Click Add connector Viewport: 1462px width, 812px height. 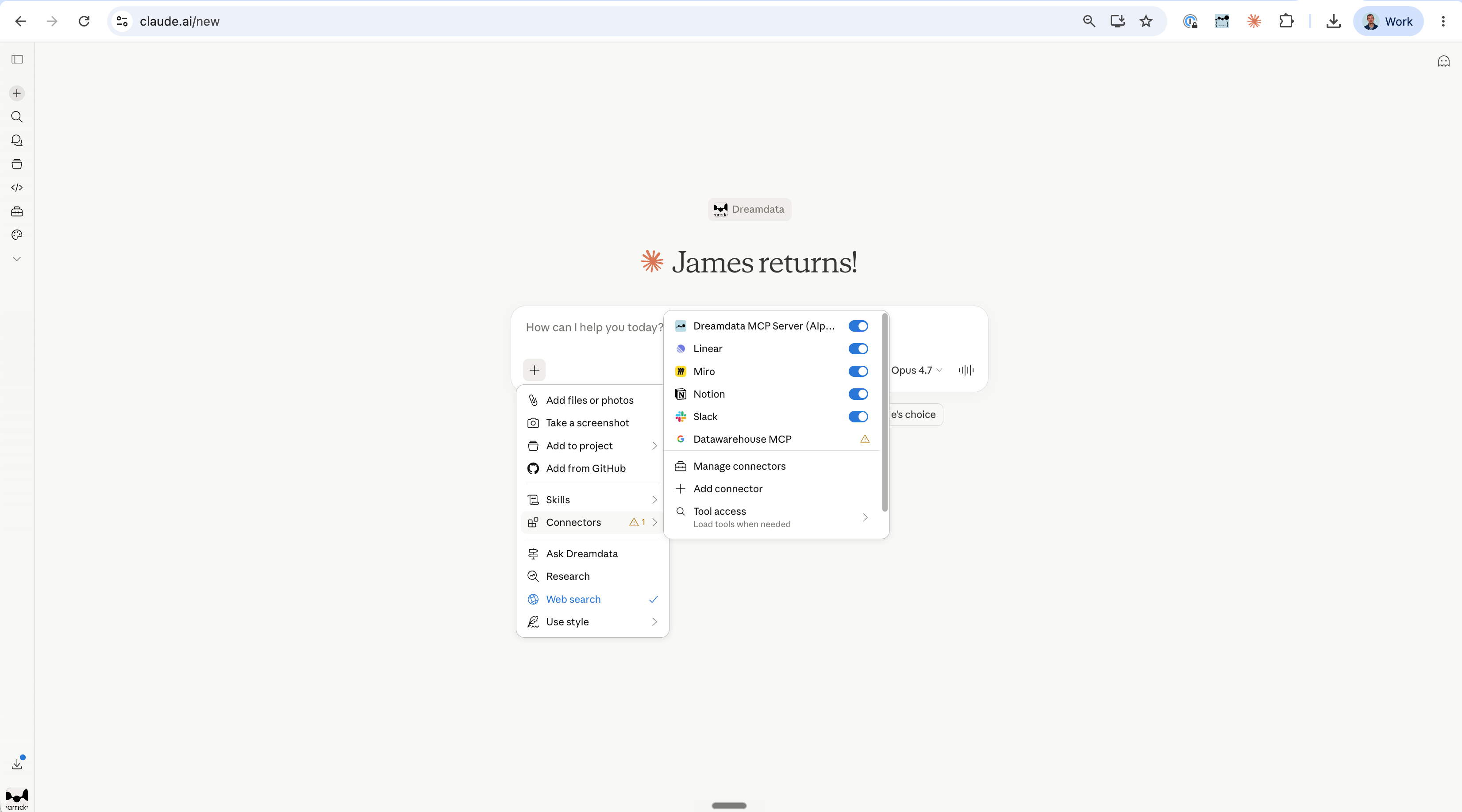coord(772,489)
